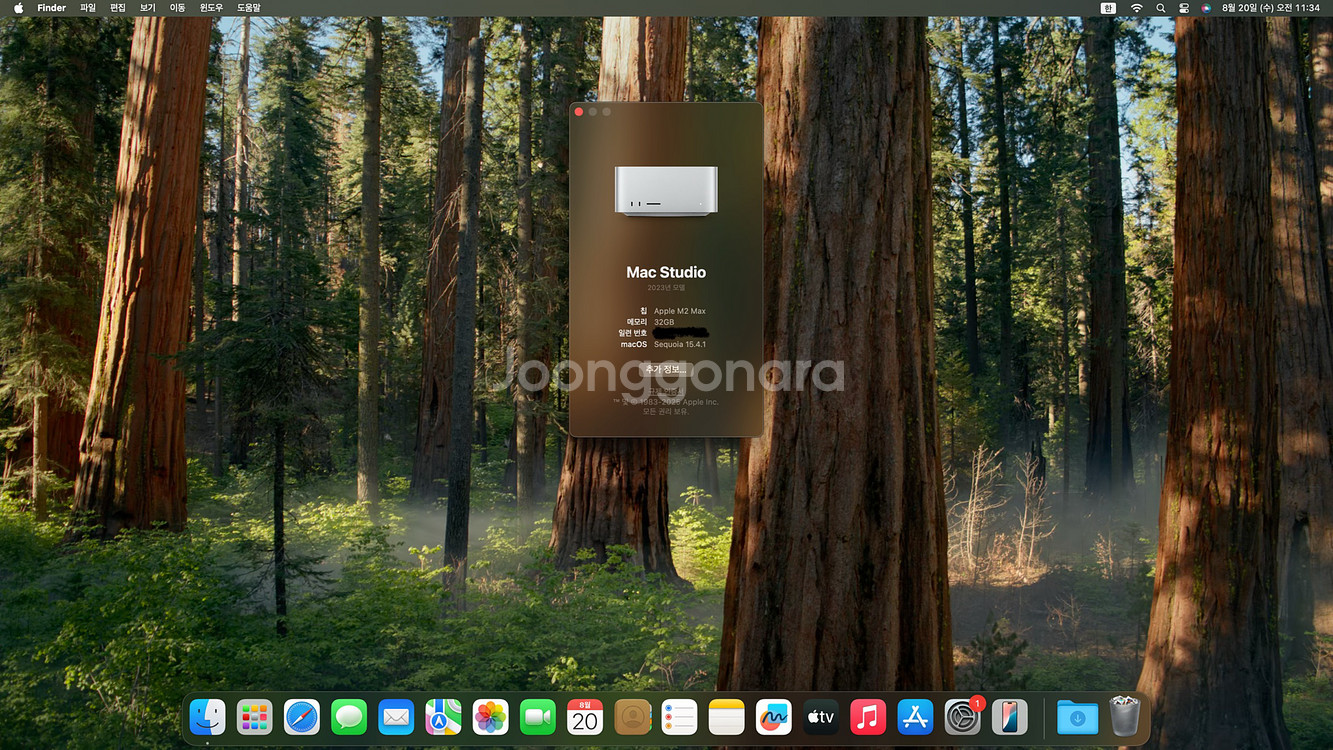Launch Reminders from the Dock

(679, 717)
